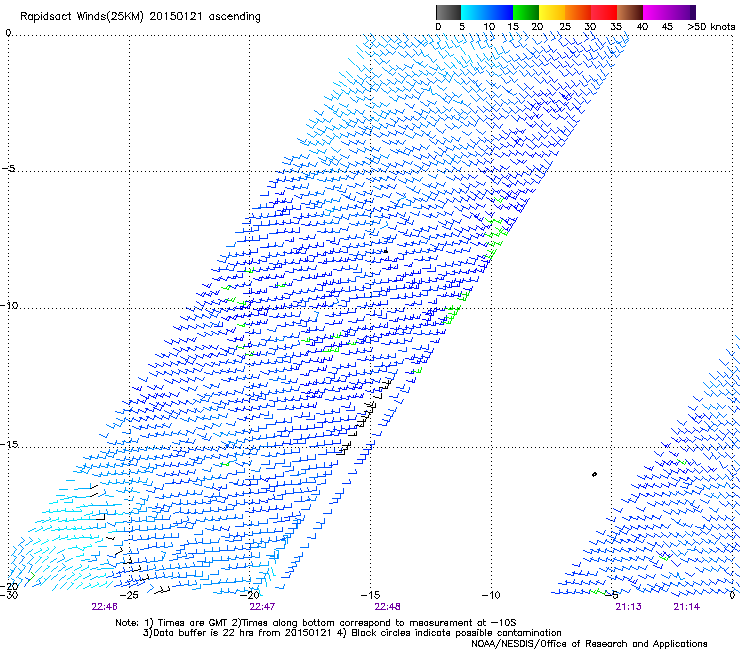
Task: Select the red 30-35 knots legend swatch
Action: coord(604,12)
